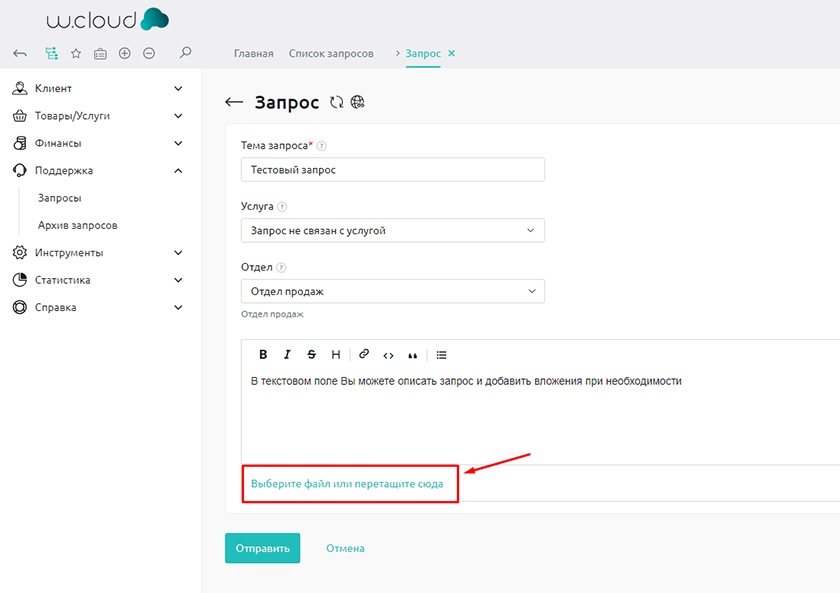
Task: Click the Выберите файл attachment link
Action: tap(347, 483)
